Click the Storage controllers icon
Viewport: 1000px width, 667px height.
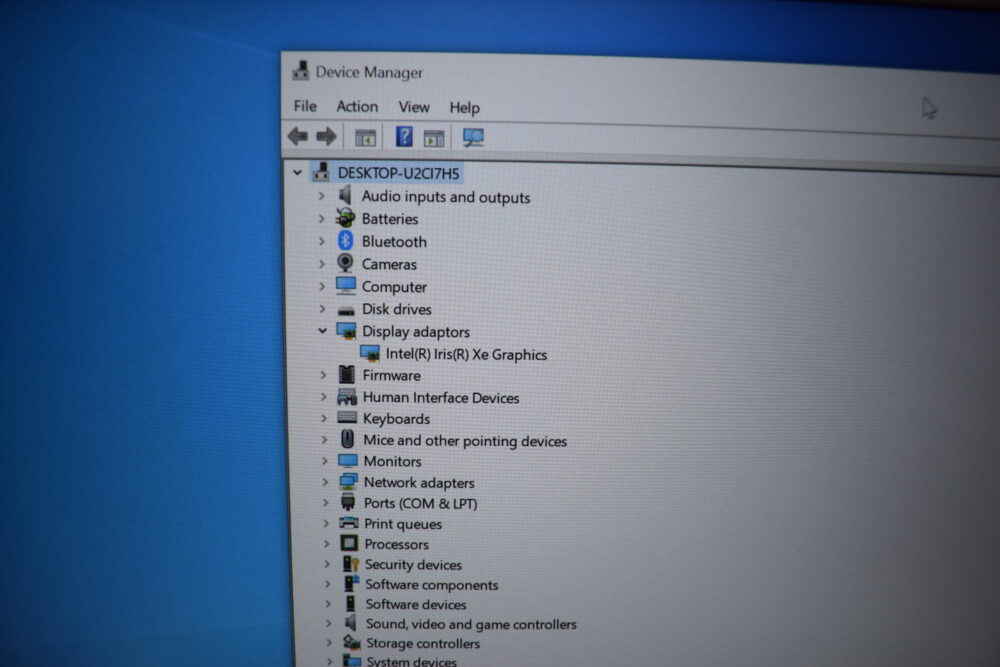click(352, 642)
